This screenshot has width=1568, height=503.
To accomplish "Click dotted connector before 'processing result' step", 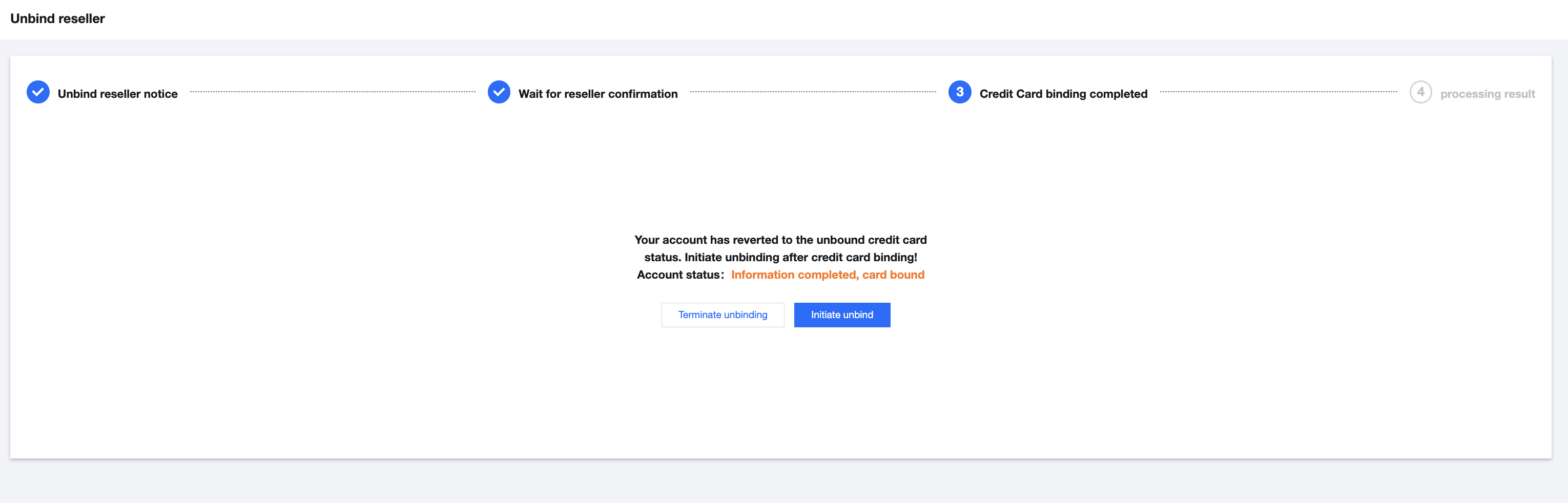I will coord(1278,92).
